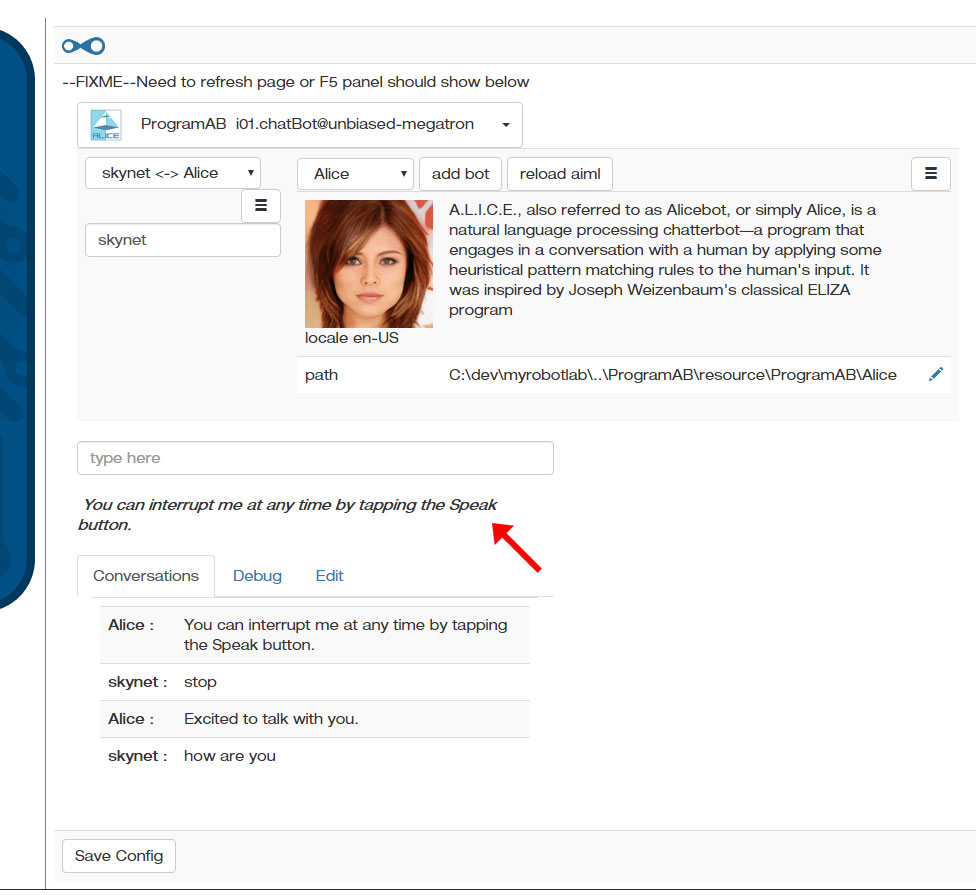Switch to the Debug tab
Image resolution: width=976 pixels, height=895 pixels.
[x=257, y=576]
